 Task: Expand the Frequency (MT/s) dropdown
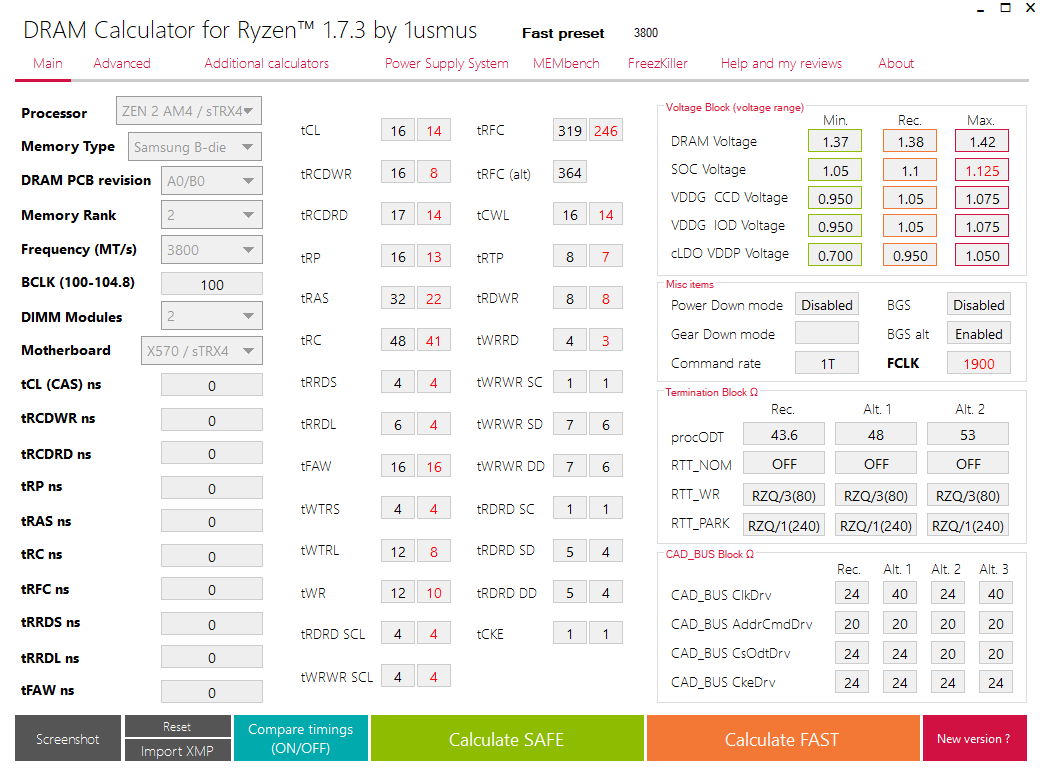(211, 249)
